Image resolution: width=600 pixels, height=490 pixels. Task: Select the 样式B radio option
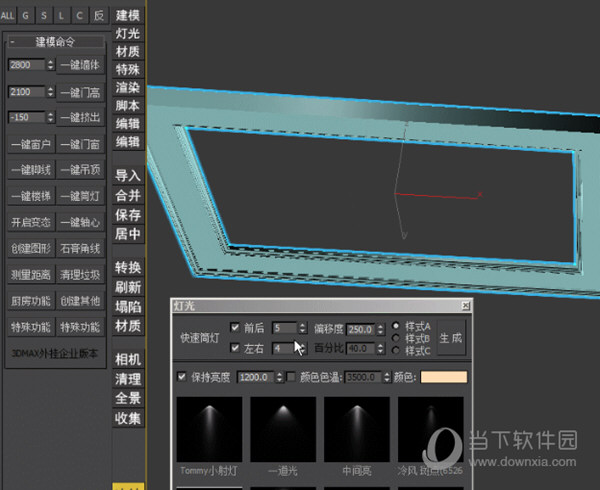(x=397, y=338)
